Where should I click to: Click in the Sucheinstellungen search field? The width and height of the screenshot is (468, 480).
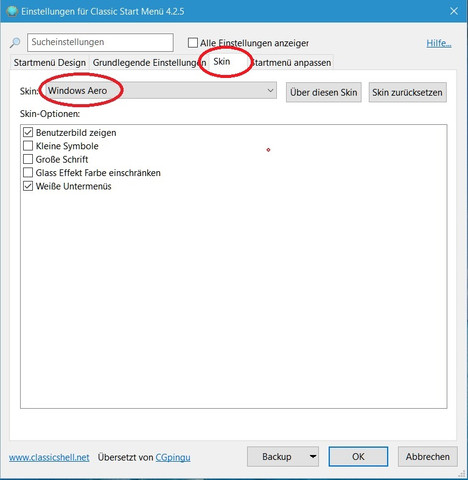pos(100,42)
